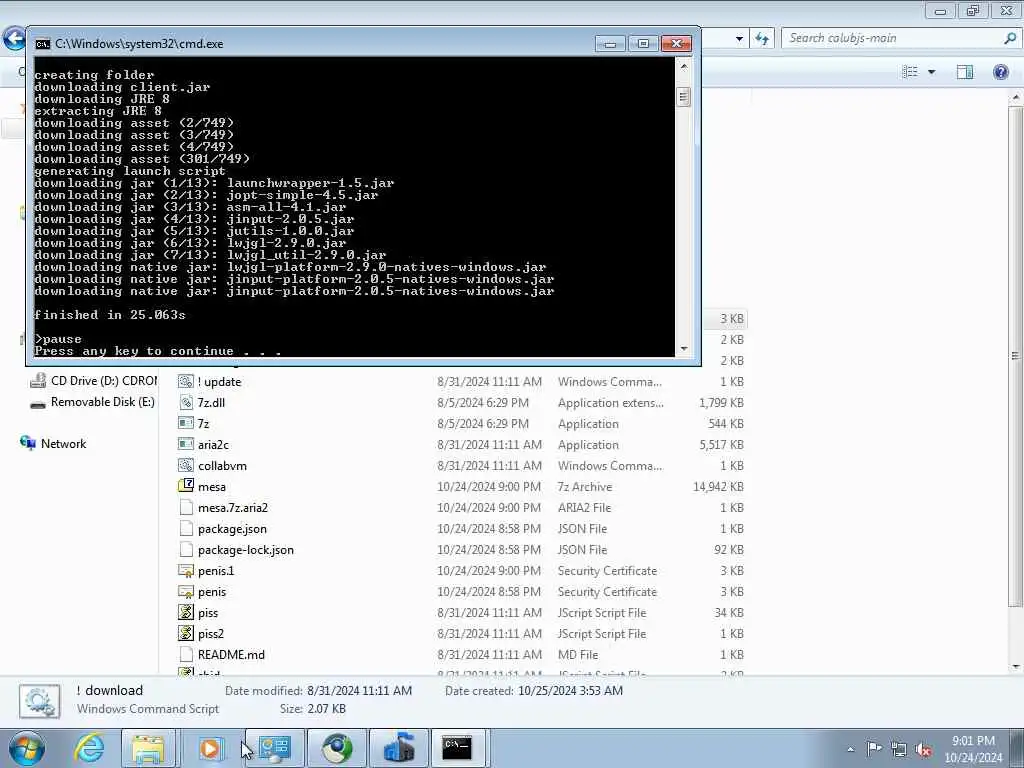Select Network in the navigation pane
The height and width of the screenshot is (768, 1024).
coord(54,443)
